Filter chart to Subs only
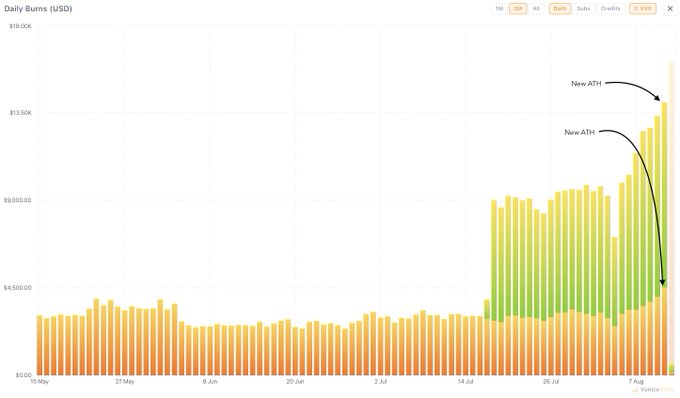The height and width of the screenshot is (398, 680). click(583, 9)
